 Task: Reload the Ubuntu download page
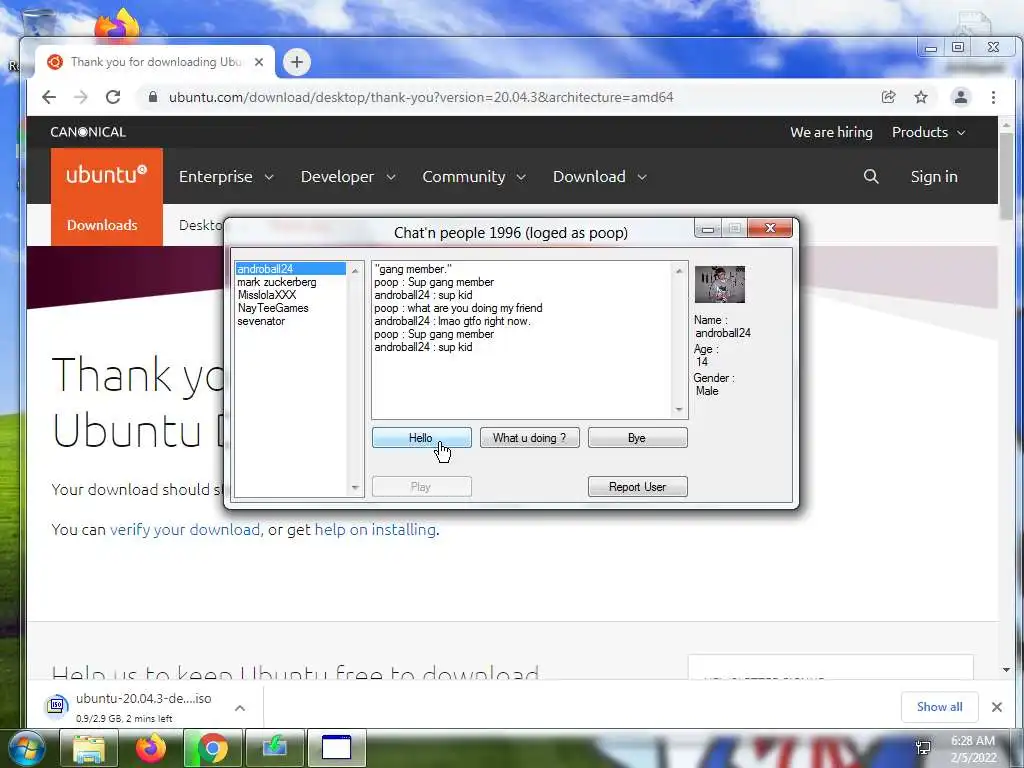pos(113,97)
